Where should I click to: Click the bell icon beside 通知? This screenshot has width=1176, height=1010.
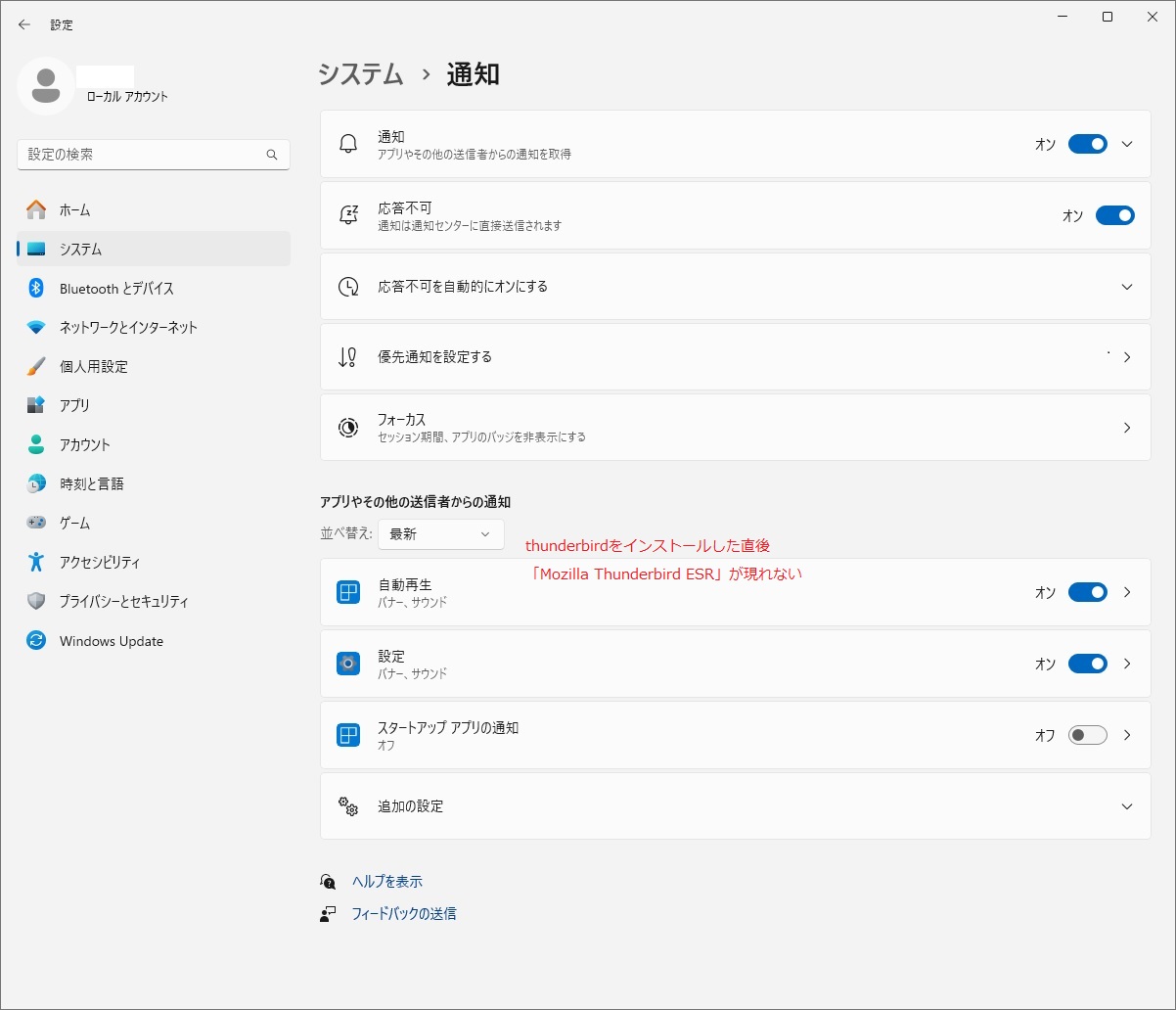348,144
